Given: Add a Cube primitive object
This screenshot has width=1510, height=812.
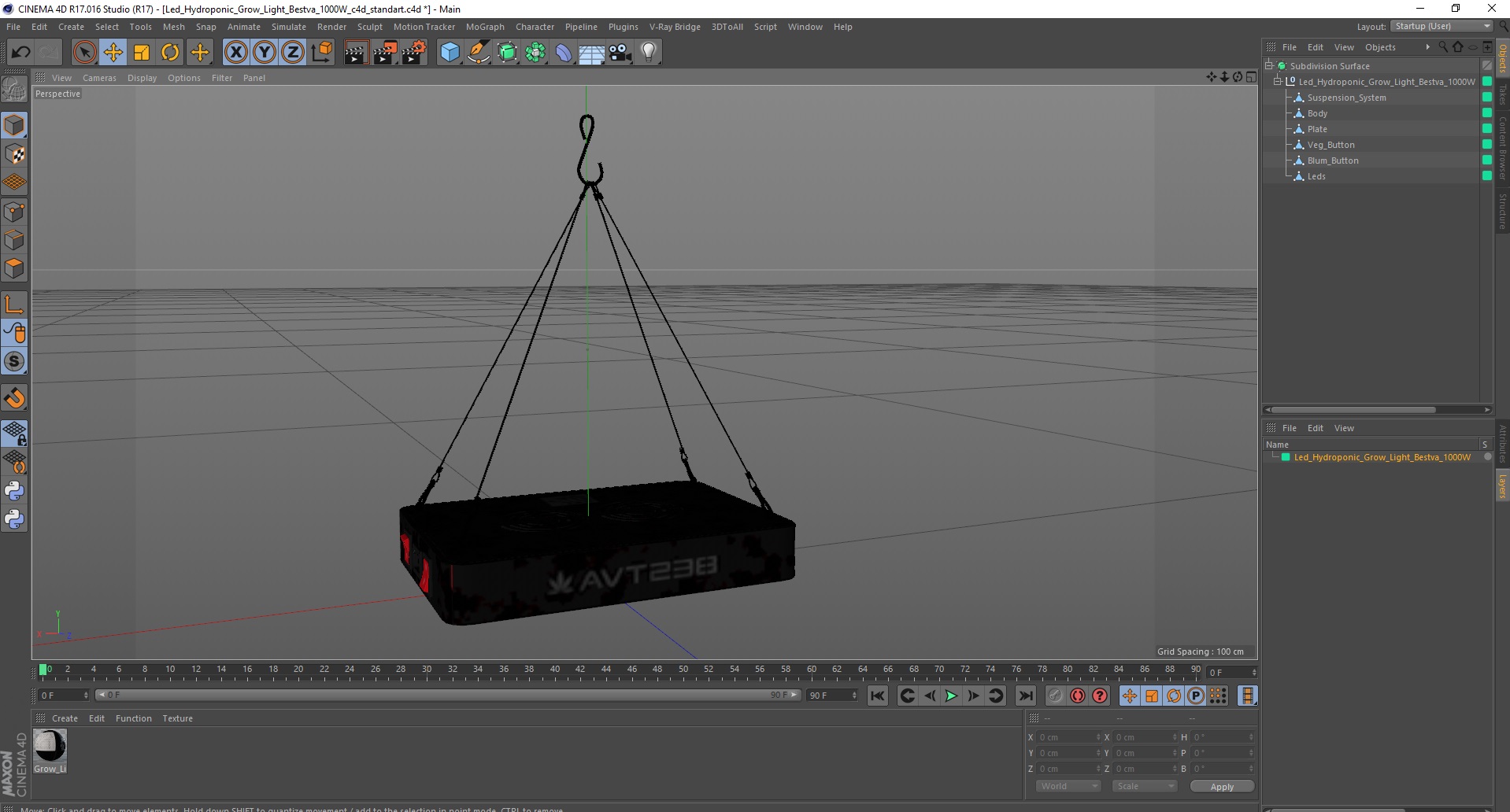Looking at the screenshot, I should click(x=450, y=53).
